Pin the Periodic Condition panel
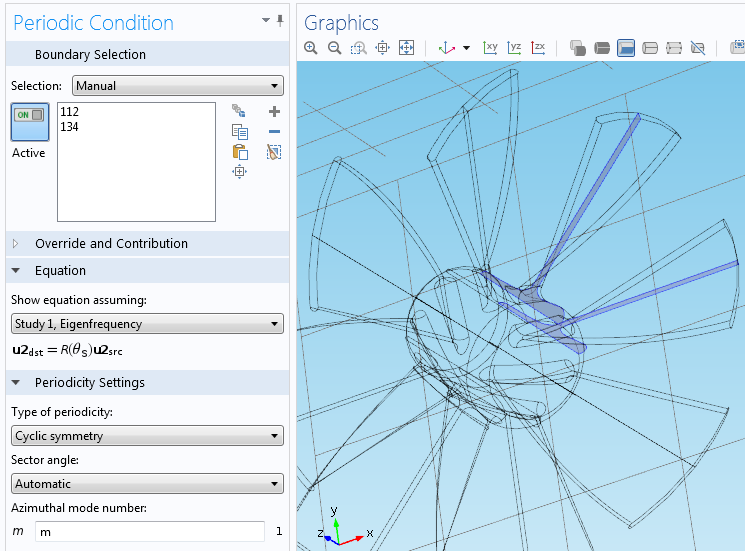The image size is (745, 551). (280, 20)
